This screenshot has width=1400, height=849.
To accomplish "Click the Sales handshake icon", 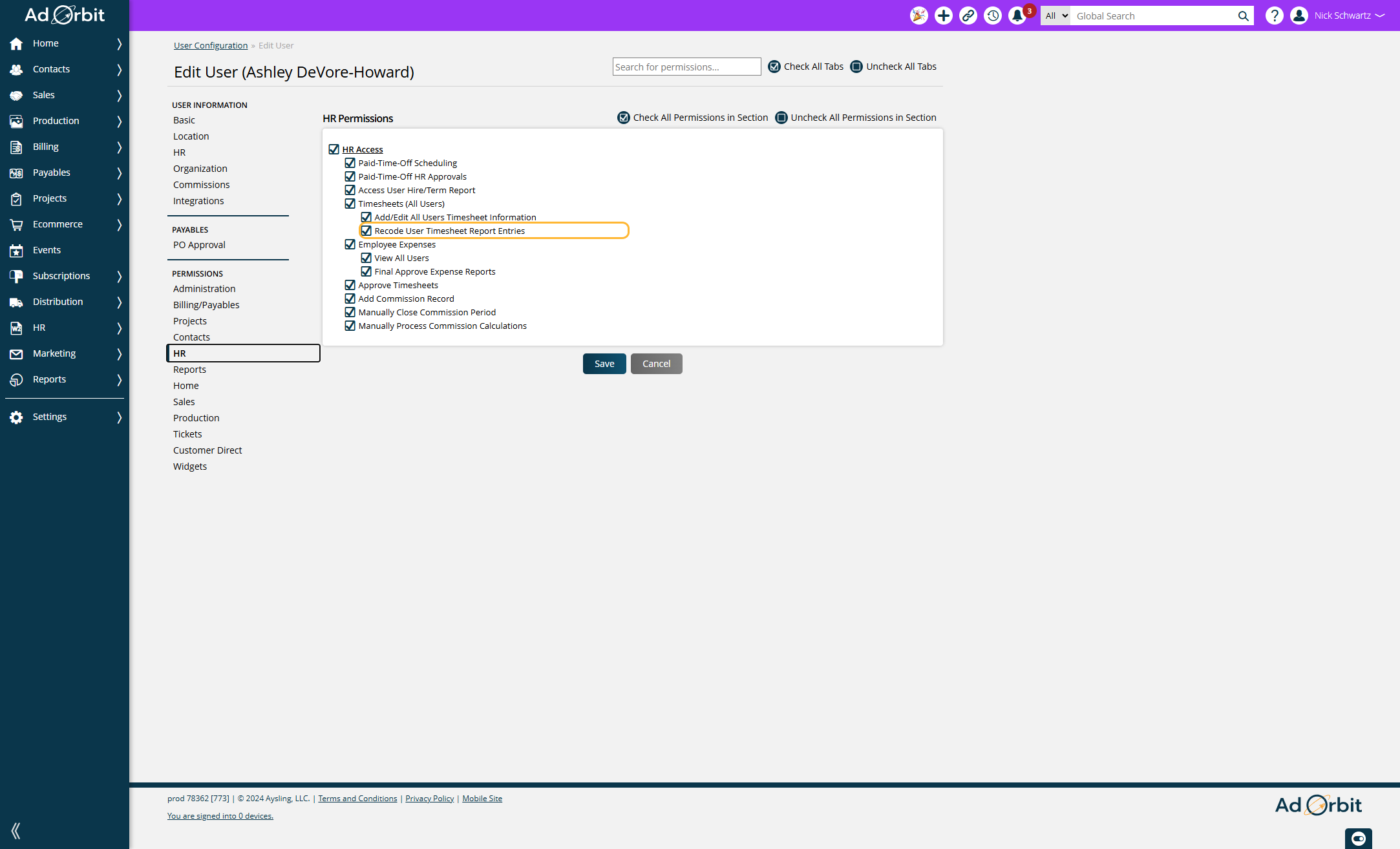I will pyautogui.click(x=16, y=95).
